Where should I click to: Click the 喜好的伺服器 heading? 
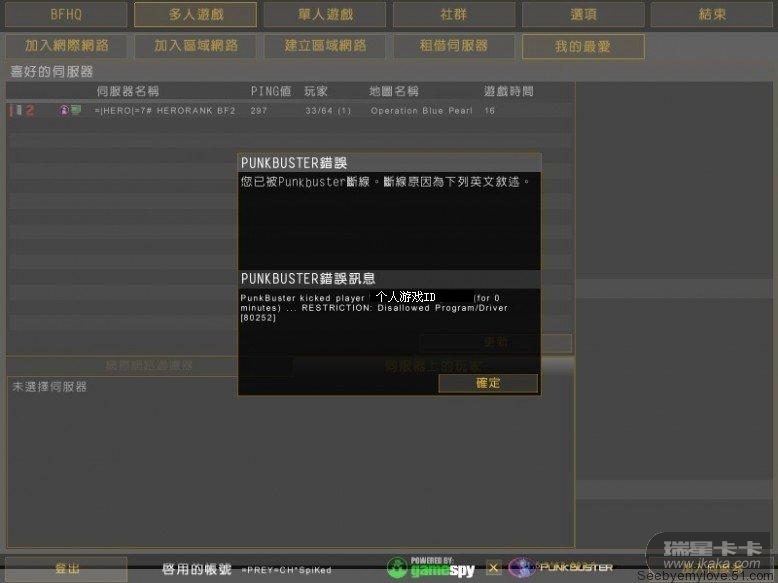click(x=52, y=72)
